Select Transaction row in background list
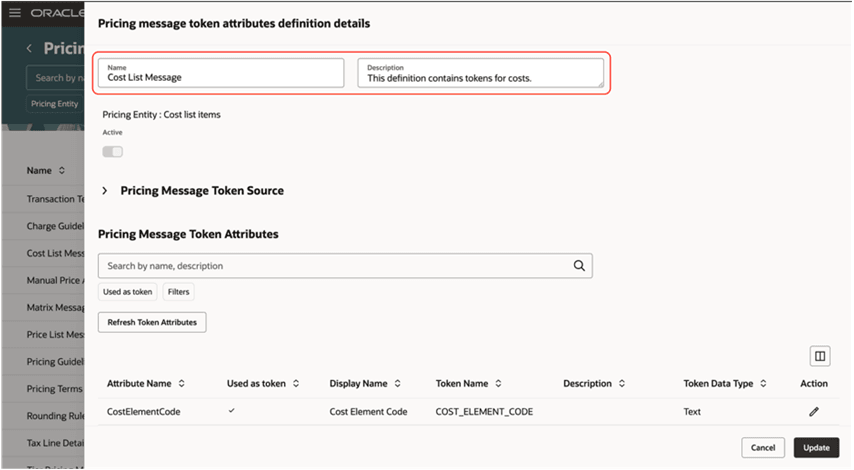Viewport: 854px width, 470px height. [x=44, y=199]
